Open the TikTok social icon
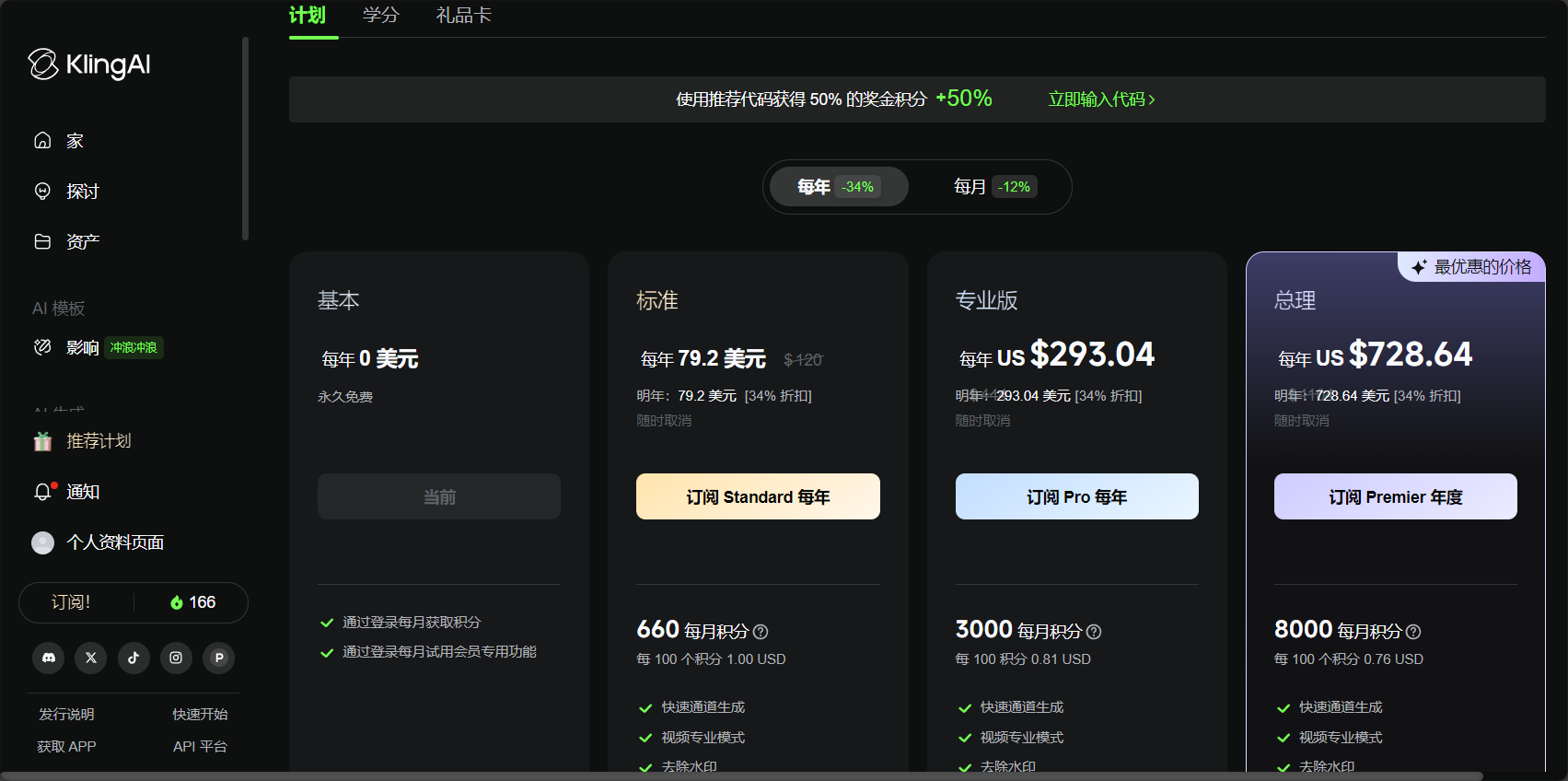The height and width of the screenshot is (781, 1568). (x=134, y=658)
